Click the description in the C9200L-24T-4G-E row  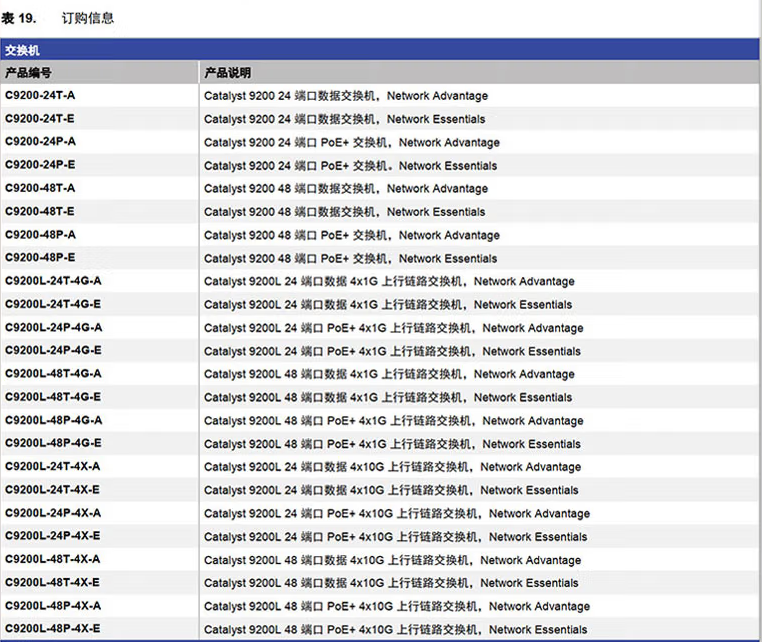(x=388, y=305)
